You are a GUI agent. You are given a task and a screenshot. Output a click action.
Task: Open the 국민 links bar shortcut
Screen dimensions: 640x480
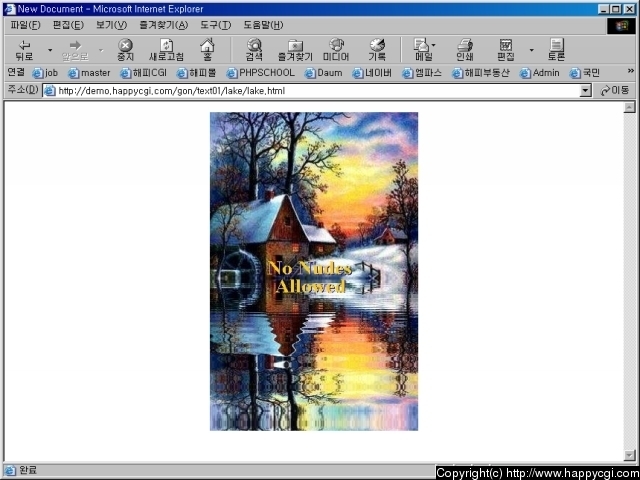(585, 73)
